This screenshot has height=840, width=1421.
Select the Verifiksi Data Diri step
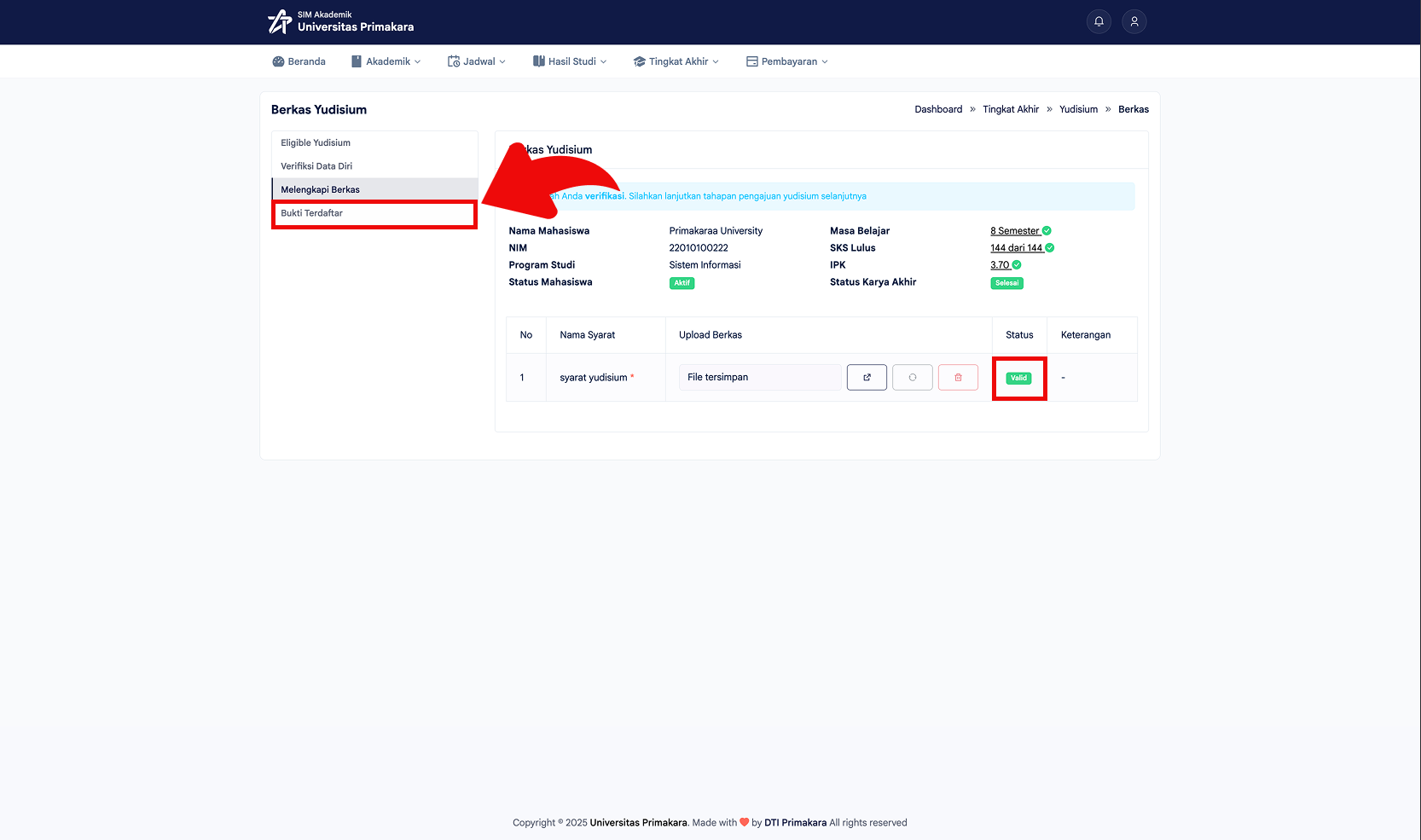[x=374, y=166]
